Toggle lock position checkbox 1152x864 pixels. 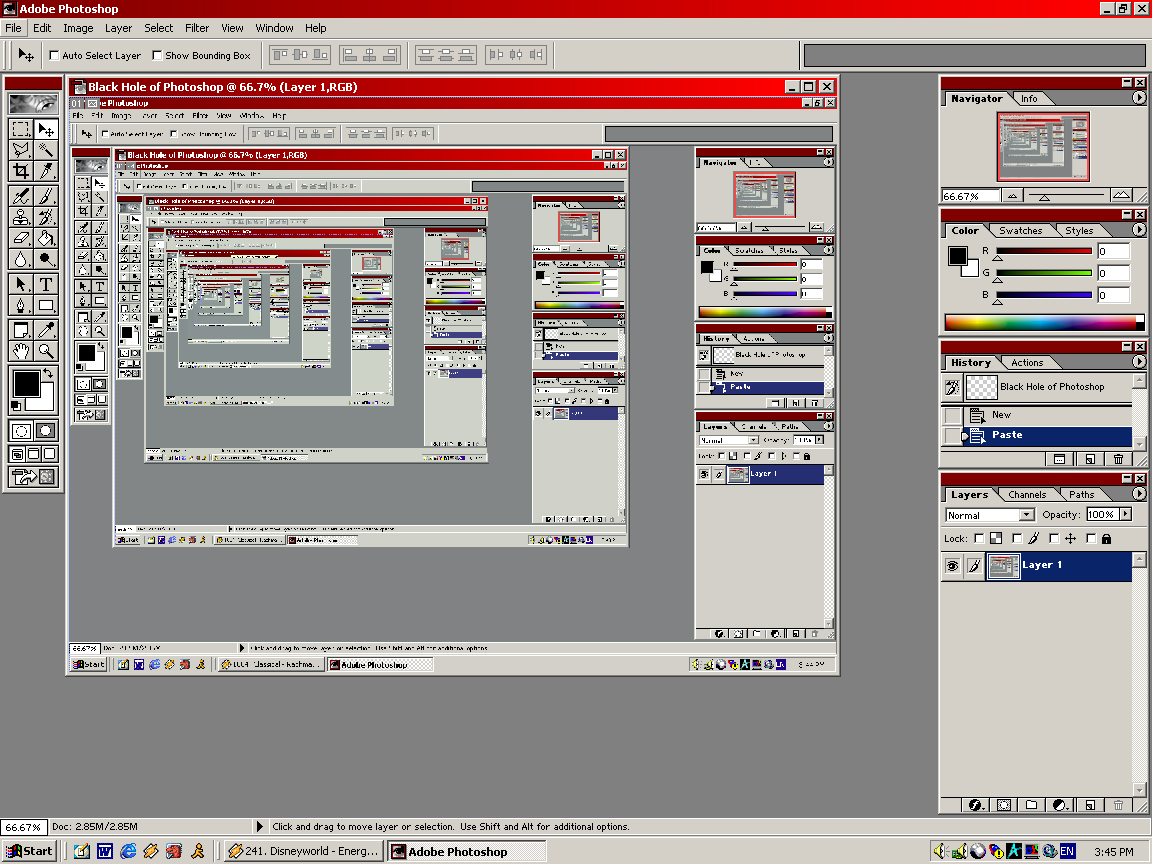(x=1054, y=539)
